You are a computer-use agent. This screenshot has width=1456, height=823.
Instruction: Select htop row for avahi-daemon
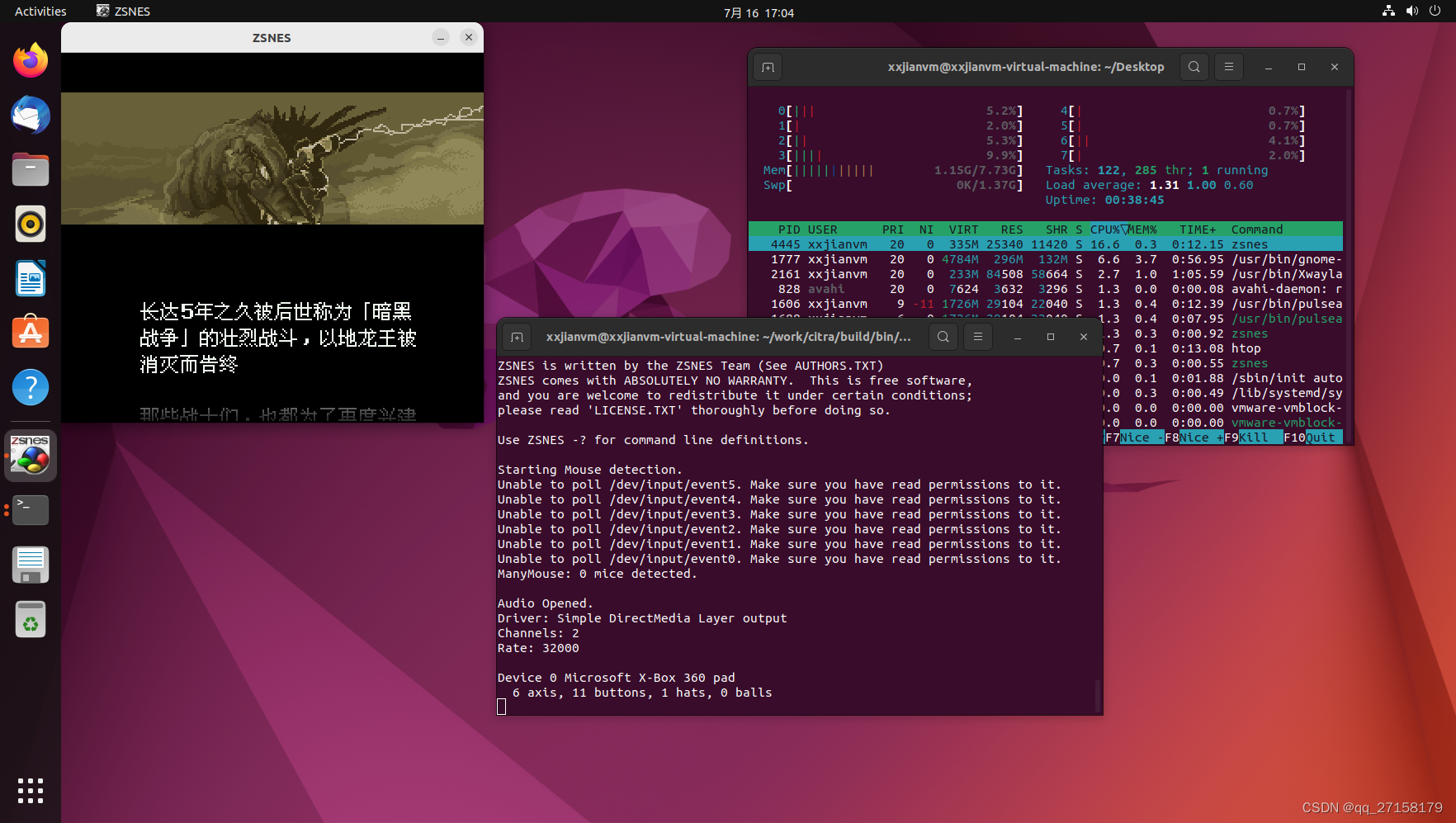coord(1046,289)
